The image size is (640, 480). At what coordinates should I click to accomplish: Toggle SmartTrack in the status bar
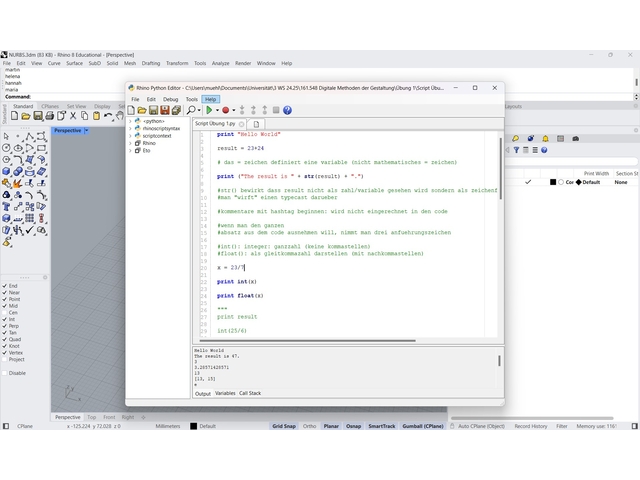[x=382, y=426]
